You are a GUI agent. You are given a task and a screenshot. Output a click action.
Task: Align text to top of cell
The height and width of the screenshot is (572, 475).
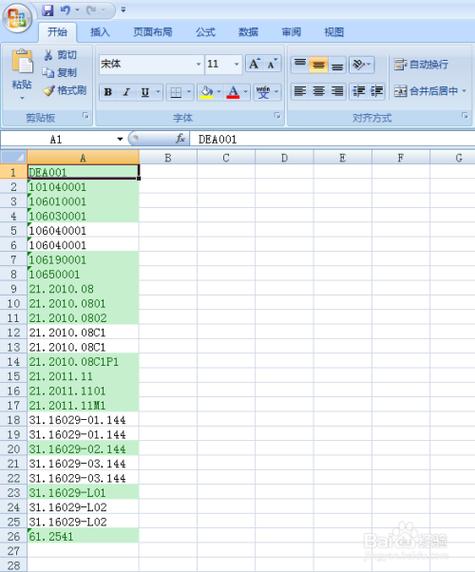[x=300, y=65]
